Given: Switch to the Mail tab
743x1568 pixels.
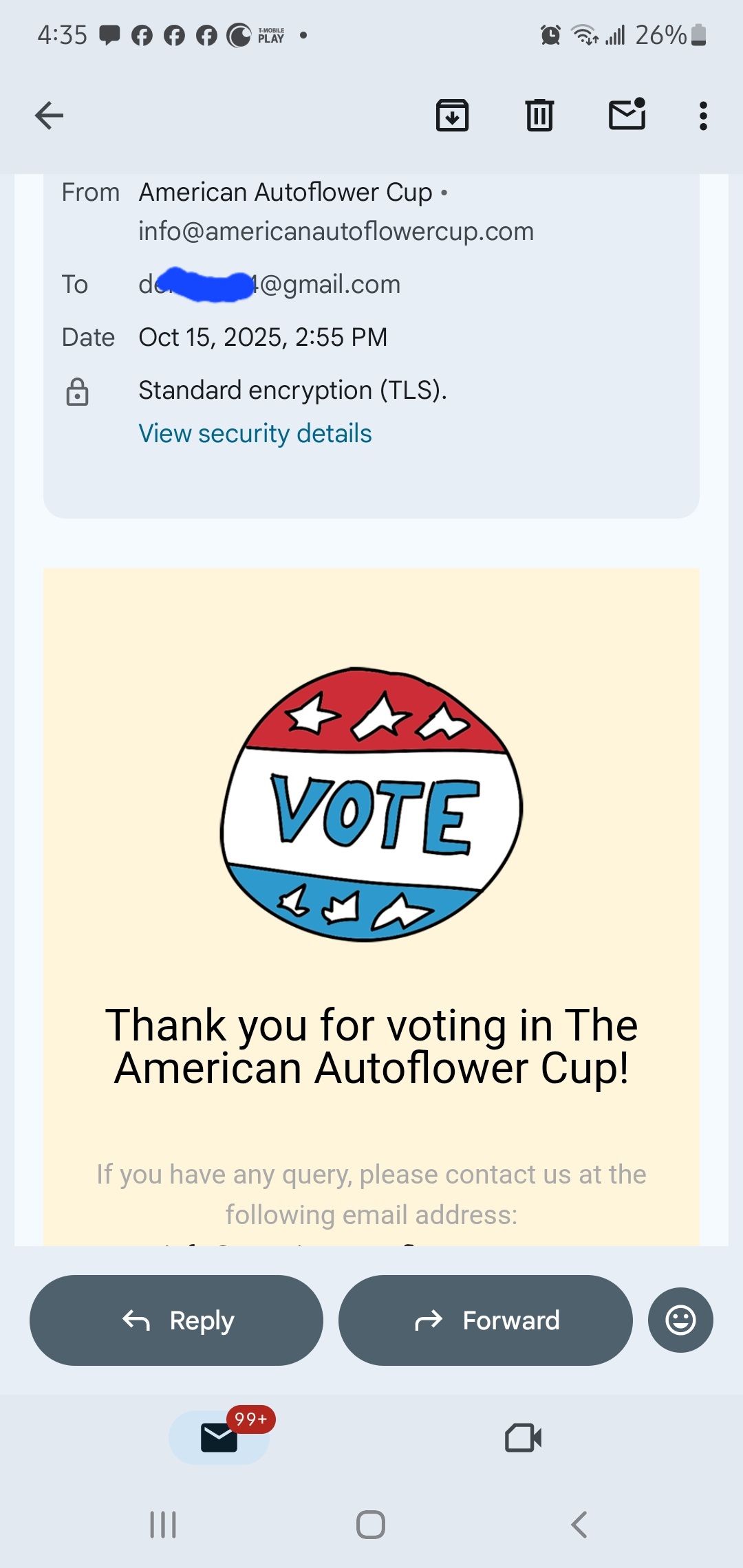Looking at the screenshot, I should pyautogui.click(x=219, y=1437).
